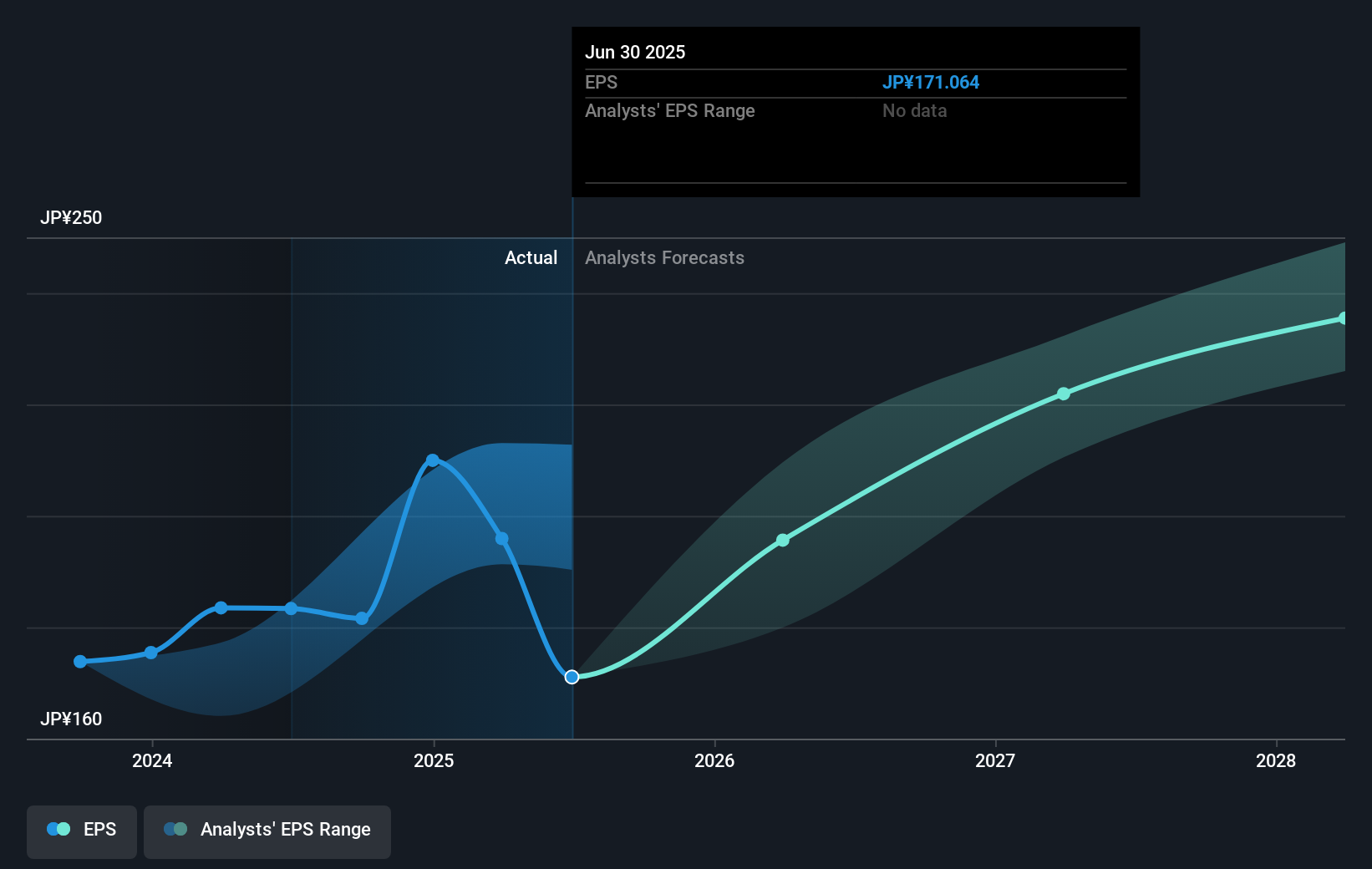Select the highlighted Jun 30 2025 data point
This screenshot has height=869, width=1372.
coord(572,677)
